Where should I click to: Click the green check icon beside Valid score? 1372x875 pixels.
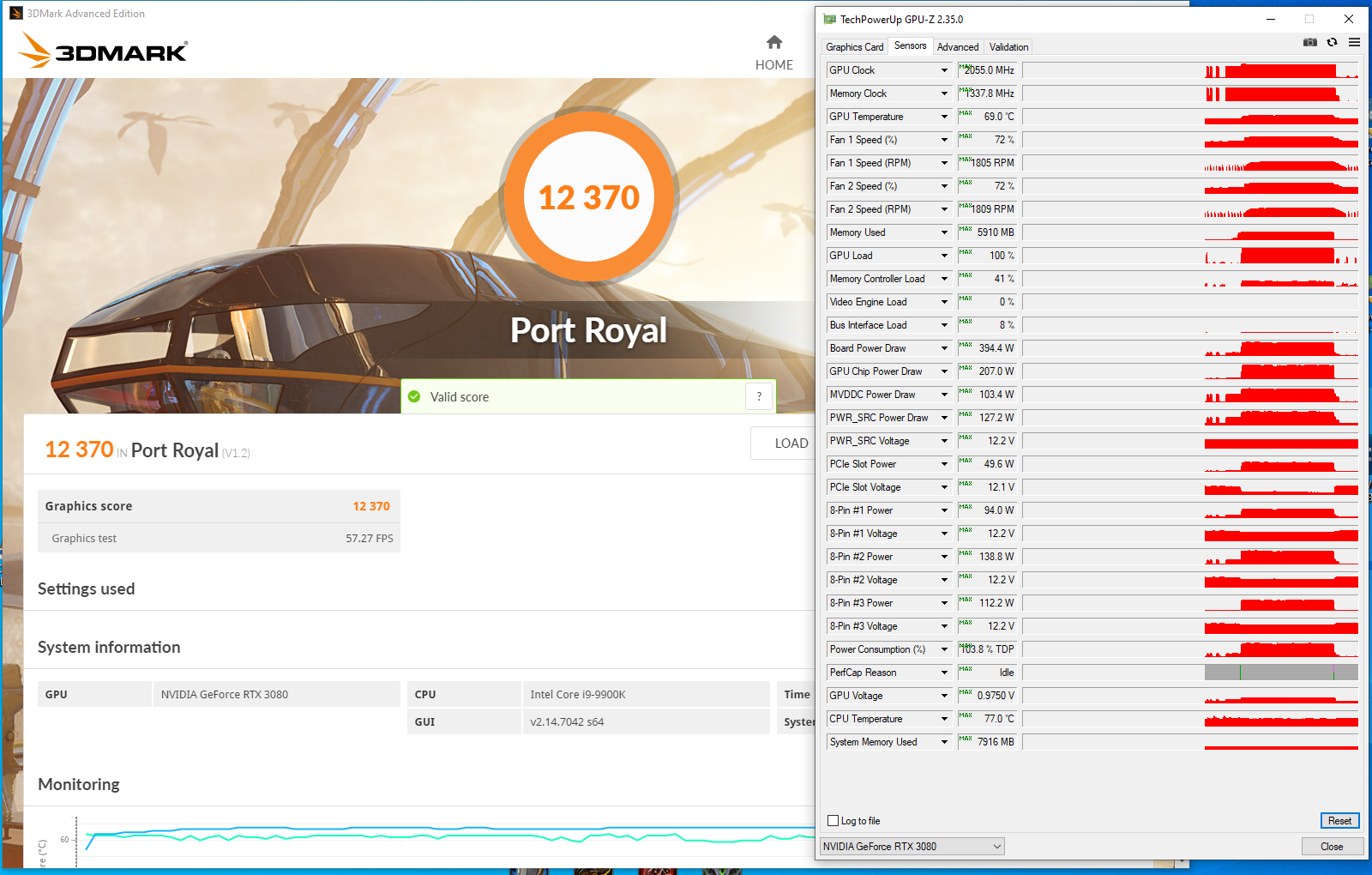(414, 396)
